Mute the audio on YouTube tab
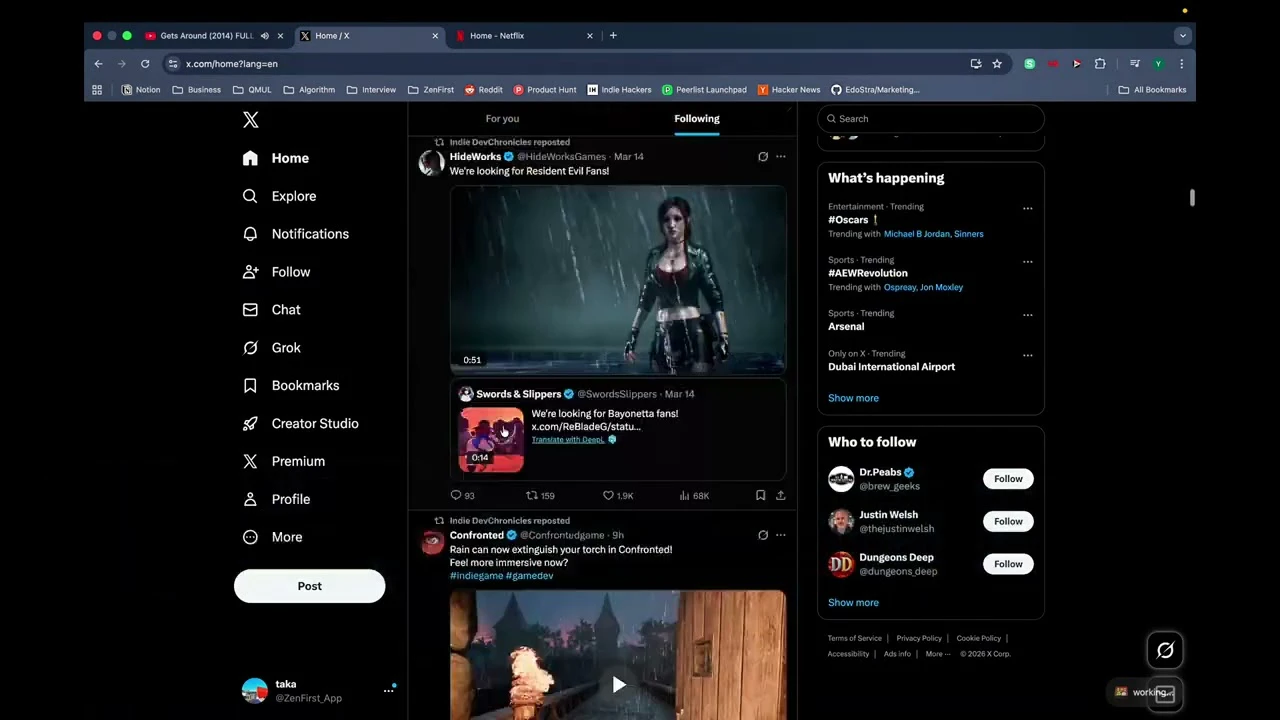 click(x=265, y=36)
